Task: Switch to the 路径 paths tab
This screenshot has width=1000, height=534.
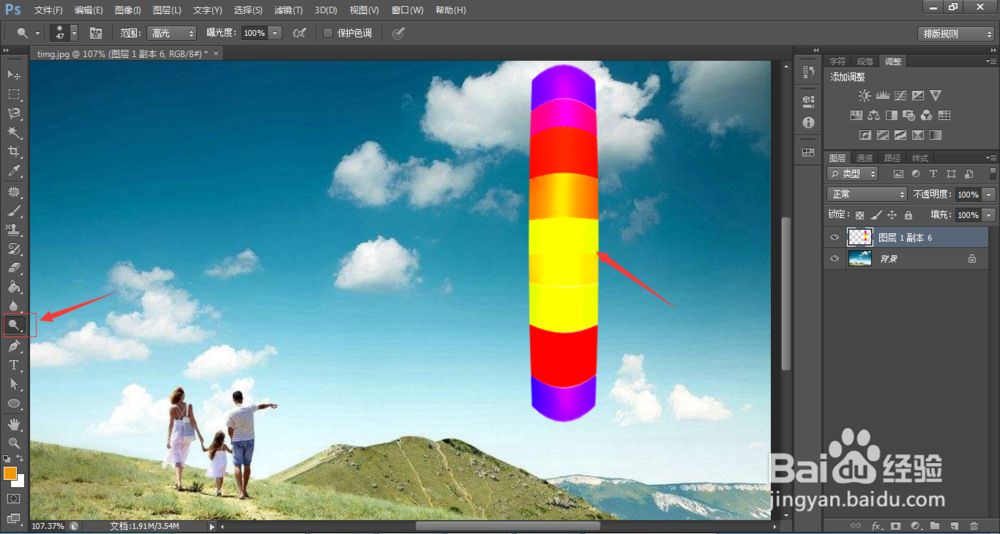Action: pyautogui.click(x=892, y=158)
